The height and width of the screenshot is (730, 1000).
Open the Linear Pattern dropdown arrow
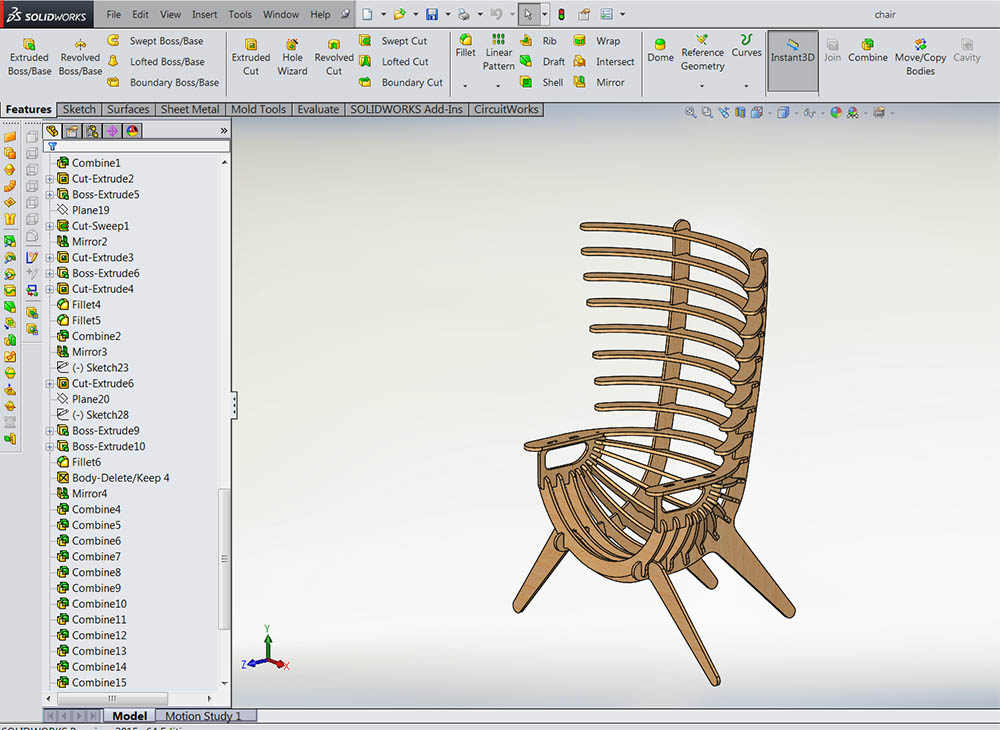pos(499,85)
